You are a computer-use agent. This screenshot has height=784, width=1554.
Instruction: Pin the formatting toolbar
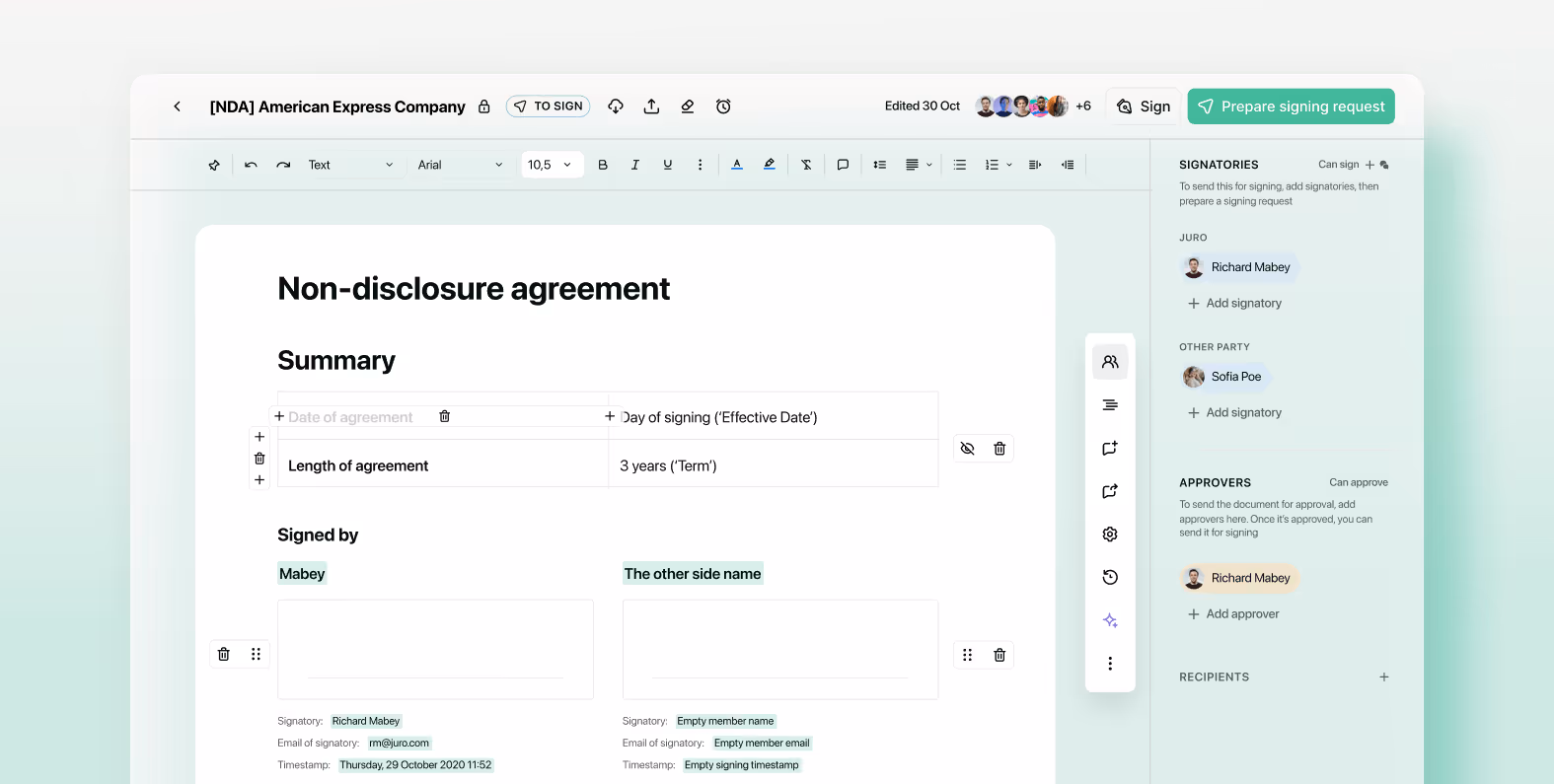(214, 165)
